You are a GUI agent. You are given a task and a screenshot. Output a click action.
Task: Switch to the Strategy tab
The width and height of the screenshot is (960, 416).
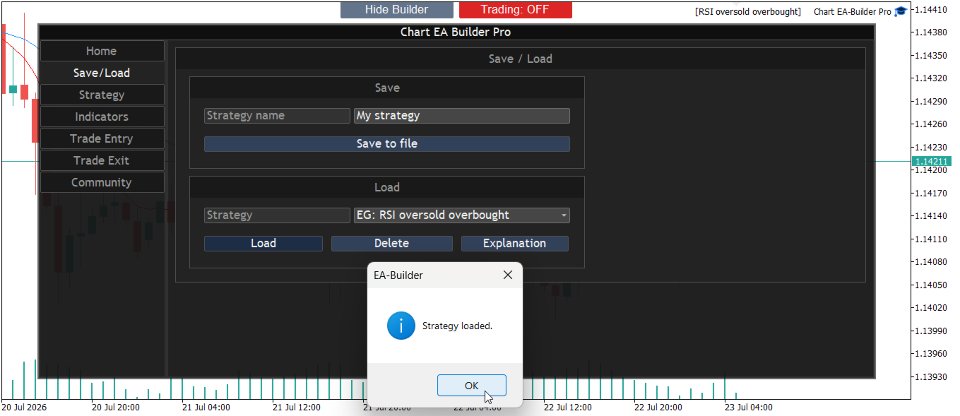point(102,95)
